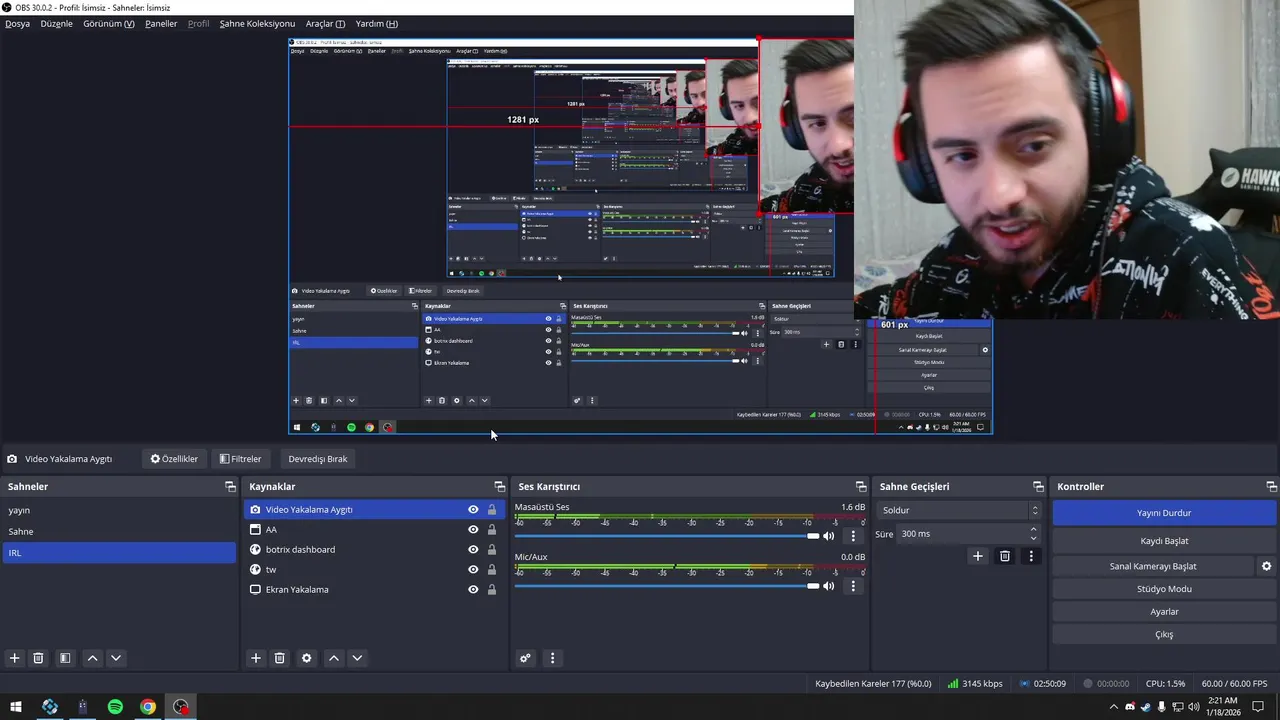Open Spotify from the taskbar
This screenshot has height=720, width=1280.
(x=115, y=707)
